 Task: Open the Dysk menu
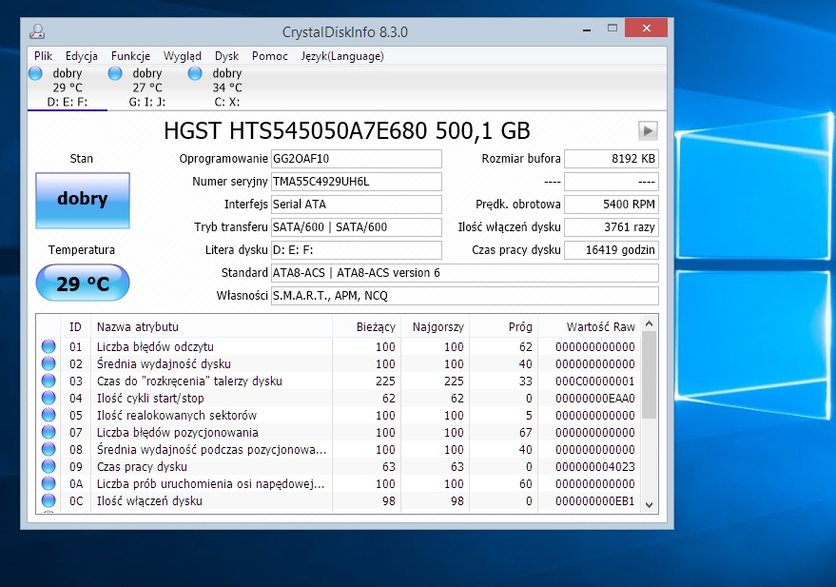click(227, 56)
